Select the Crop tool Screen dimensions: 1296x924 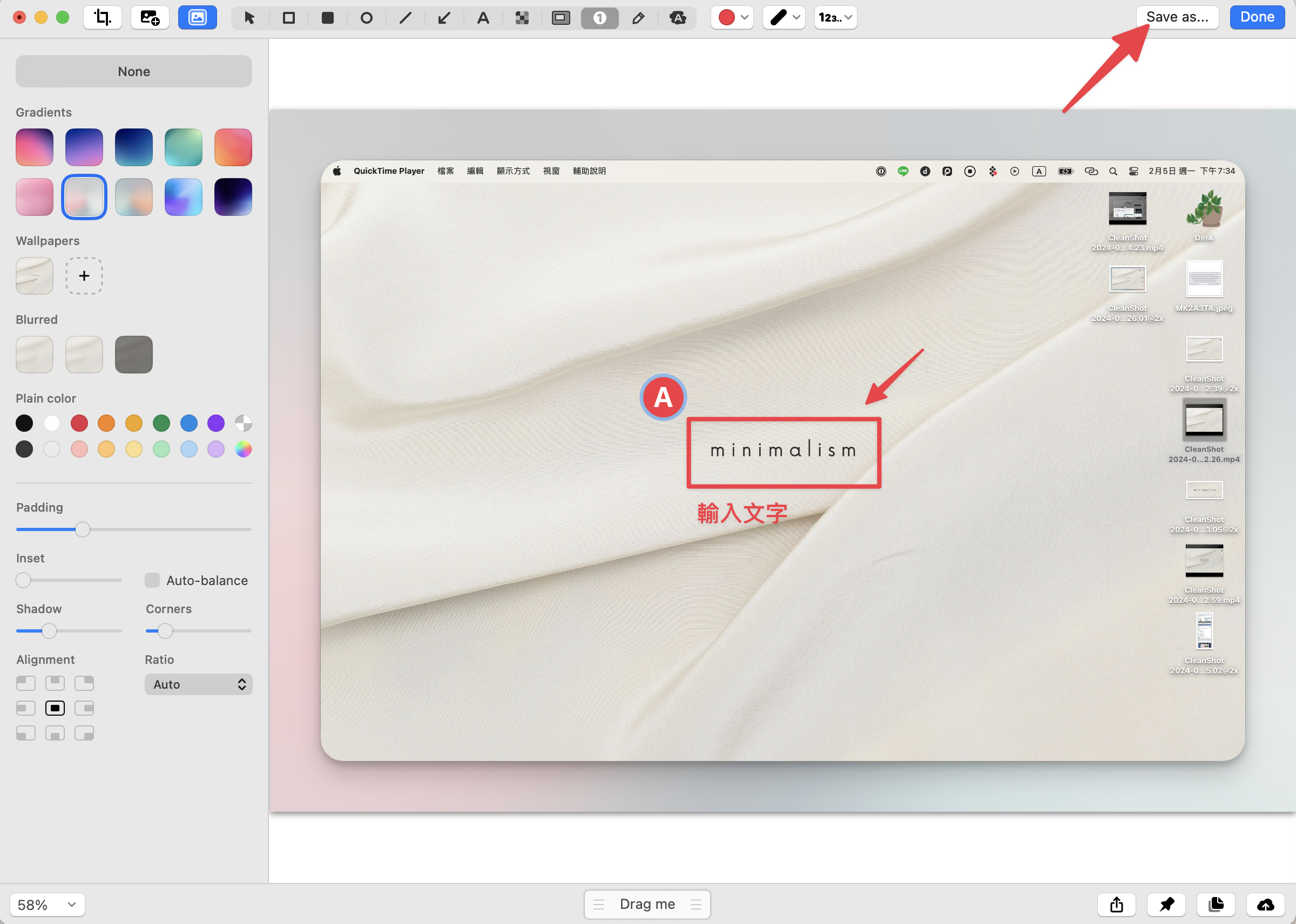(103, 18)
